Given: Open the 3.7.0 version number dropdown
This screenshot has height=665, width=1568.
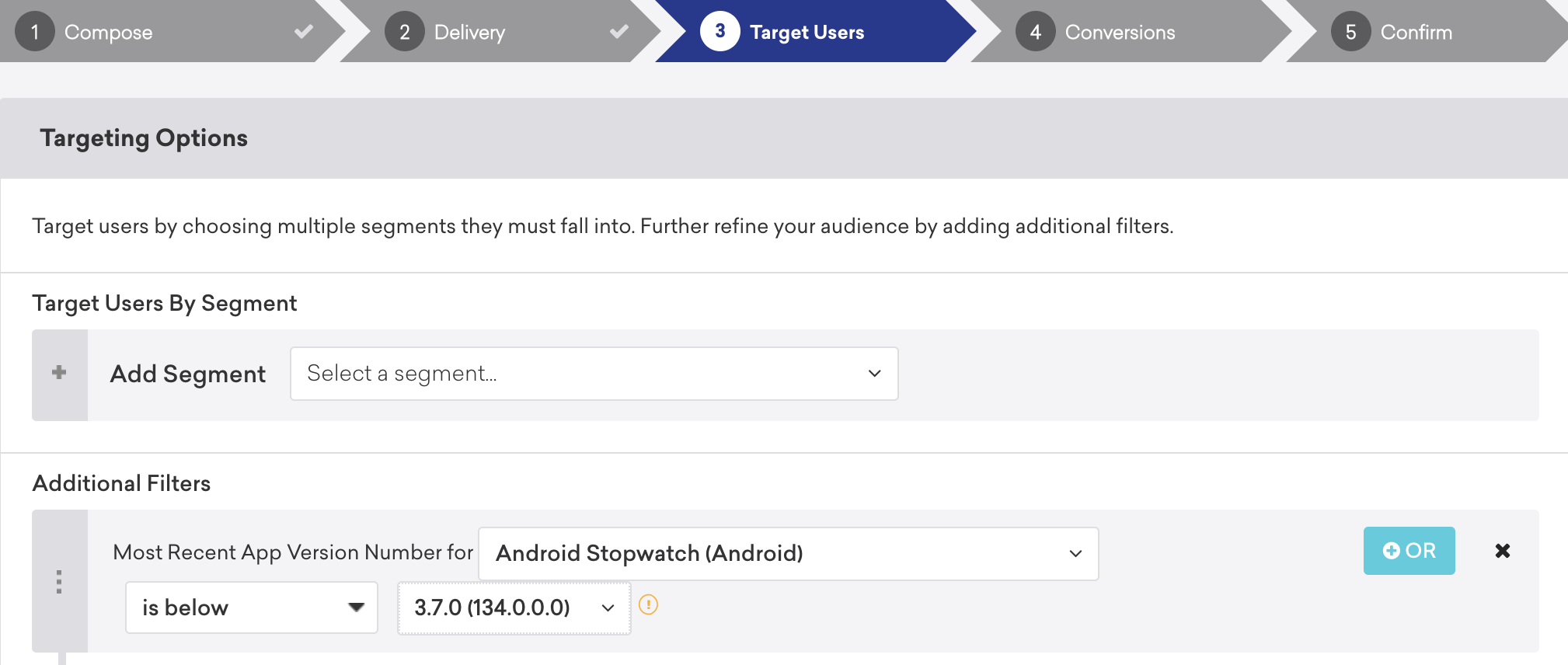Looking at the screenshot, I should [x=514, y=608].
